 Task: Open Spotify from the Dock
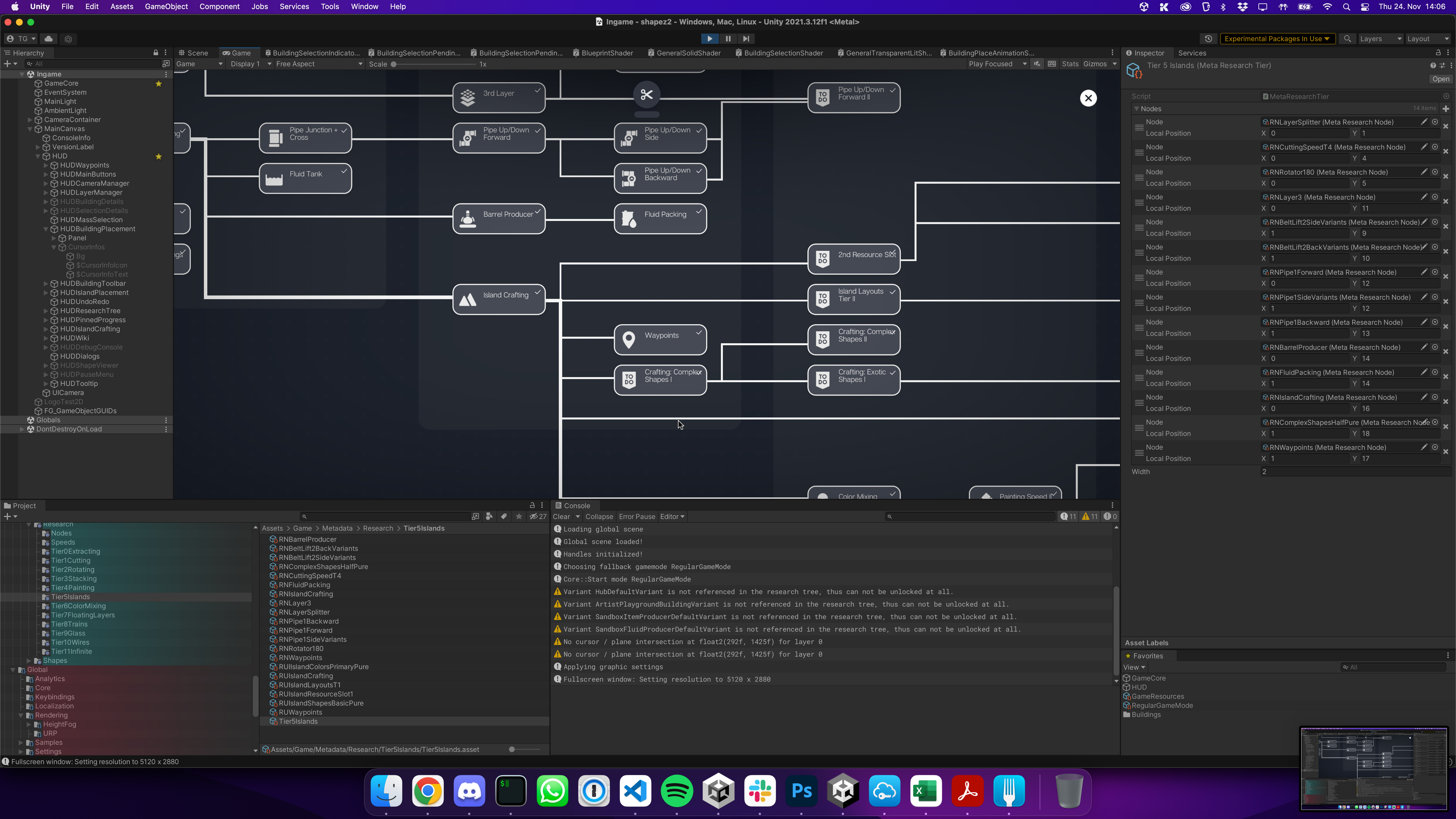677,791
